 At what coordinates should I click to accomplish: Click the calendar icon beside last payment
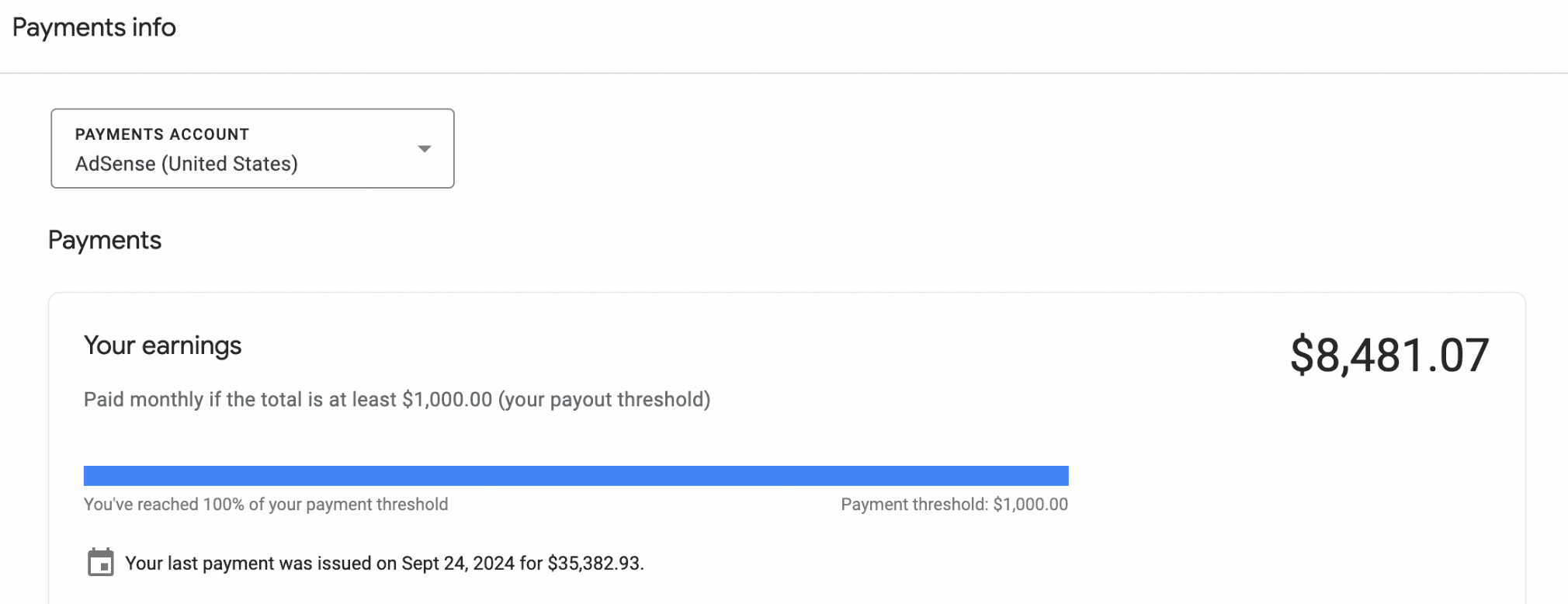(100, 562)
